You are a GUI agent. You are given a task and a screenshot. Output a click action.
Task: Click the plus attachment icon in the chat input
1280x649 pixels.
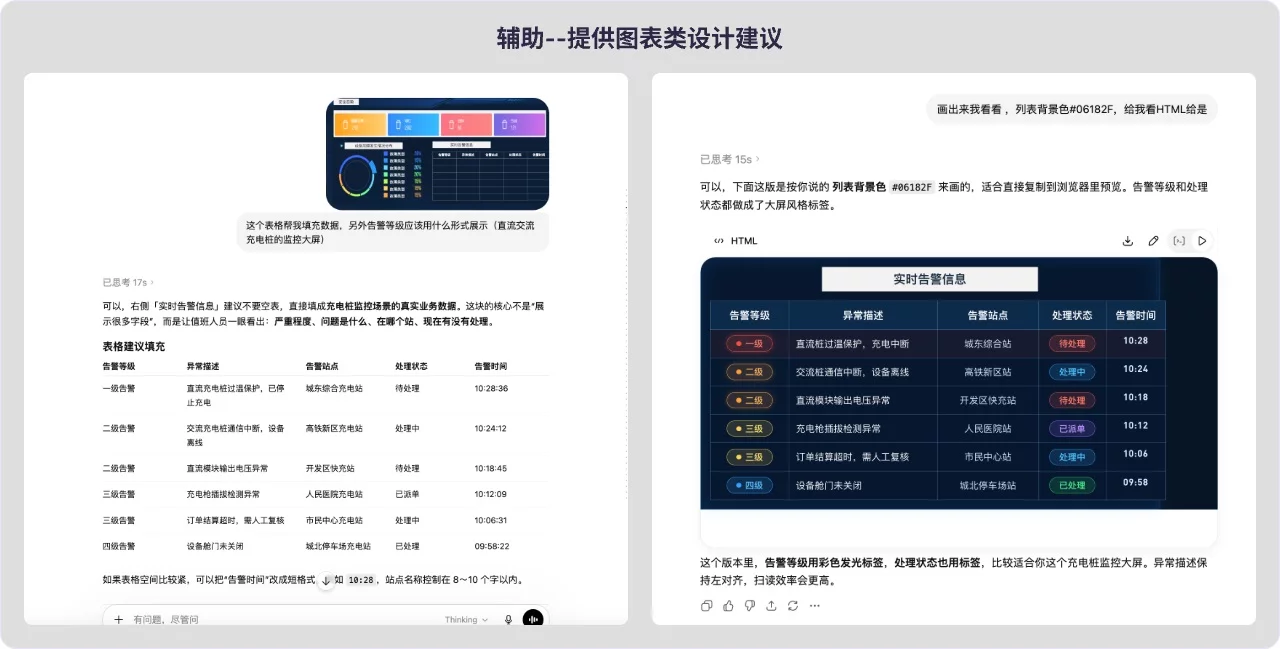coord(118,620)
